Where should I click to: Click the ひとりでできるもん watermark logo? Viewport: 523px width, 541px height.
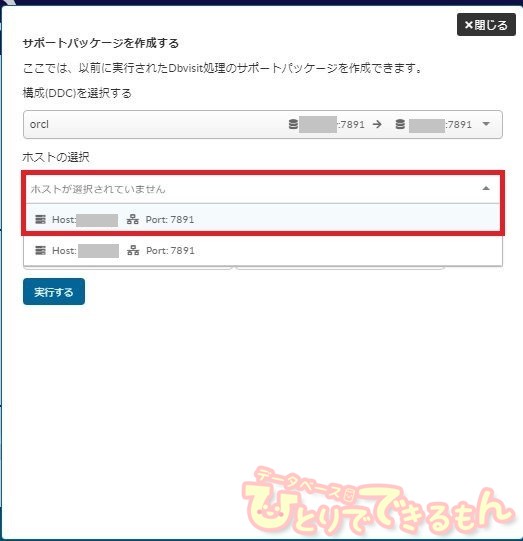(x=378, y=502)
